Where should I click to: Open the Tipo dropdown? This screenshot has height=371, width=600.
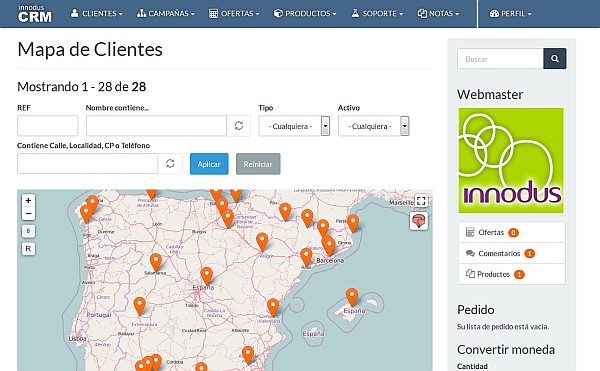pyautogui.click(x=294, y=126)
